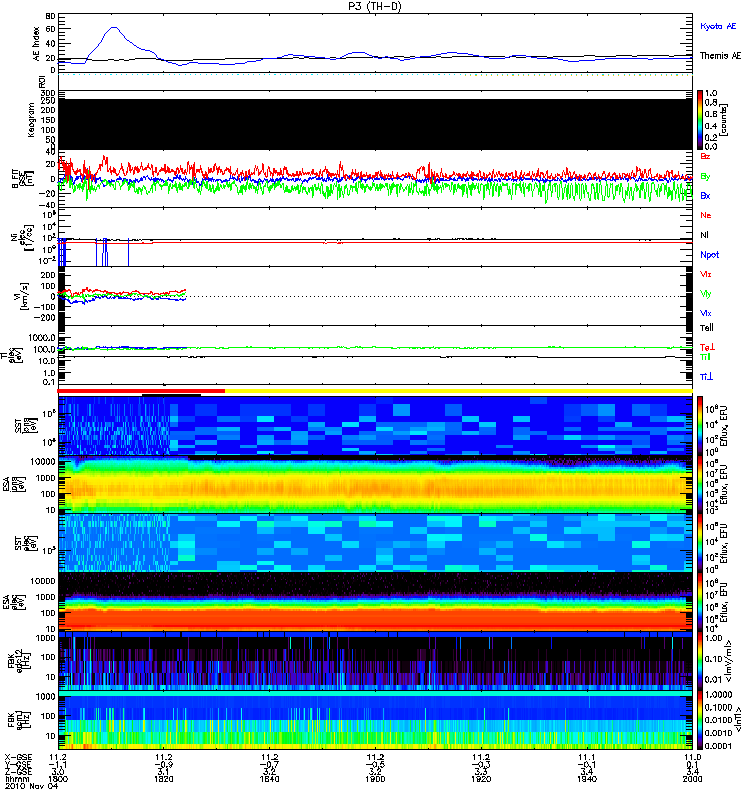
Task: Click the red segment of the status bar
Action: pyautogui.click(x=141, y=391)
